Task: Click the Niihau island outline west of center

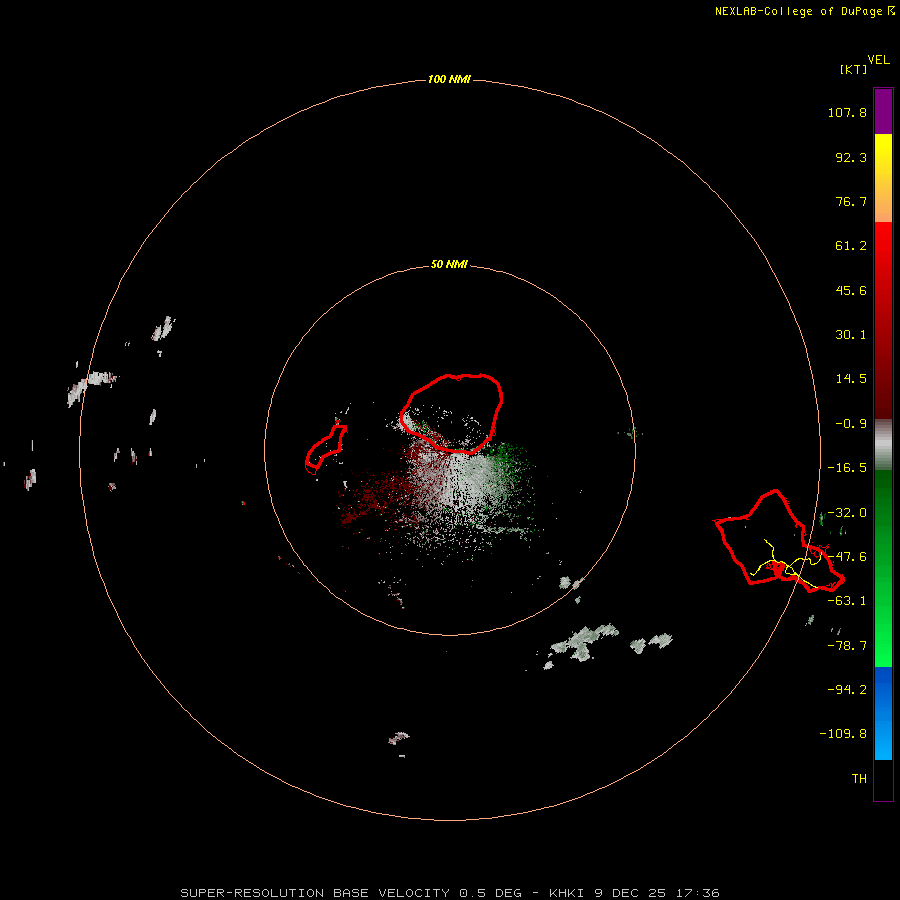Action: pyautogui.click(x=326, y=448)
